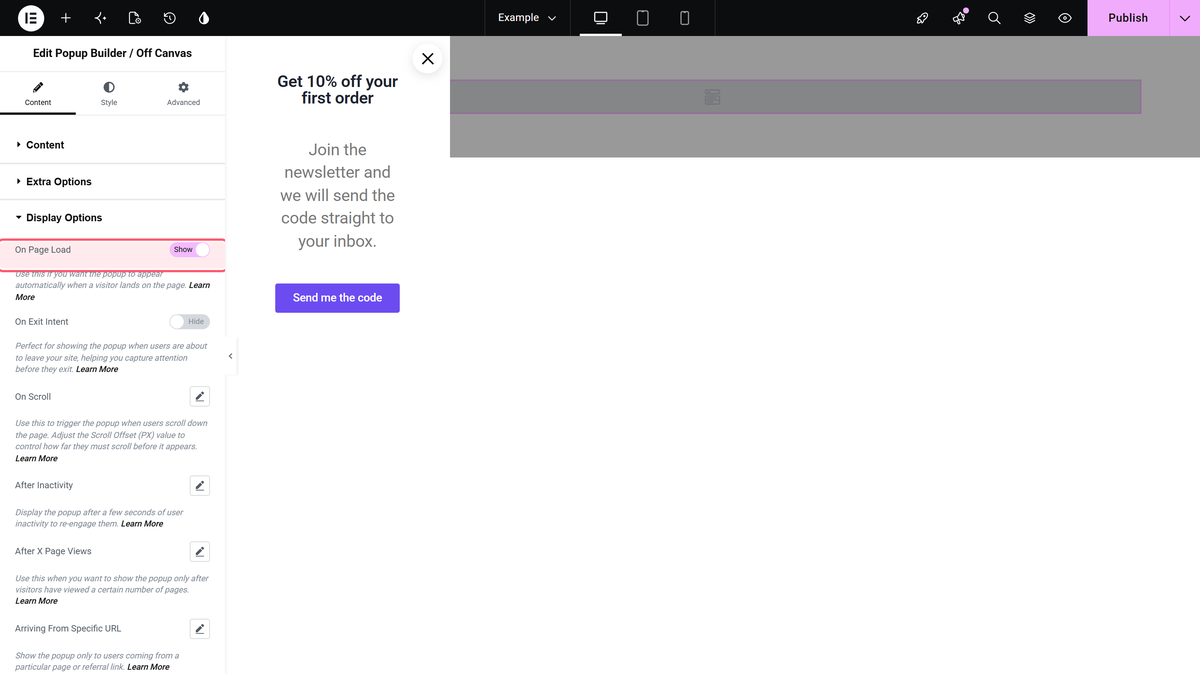Open the Structure layers icon
The image size is (1200, 675).
pyautogui.click(x=1030, y=18)
